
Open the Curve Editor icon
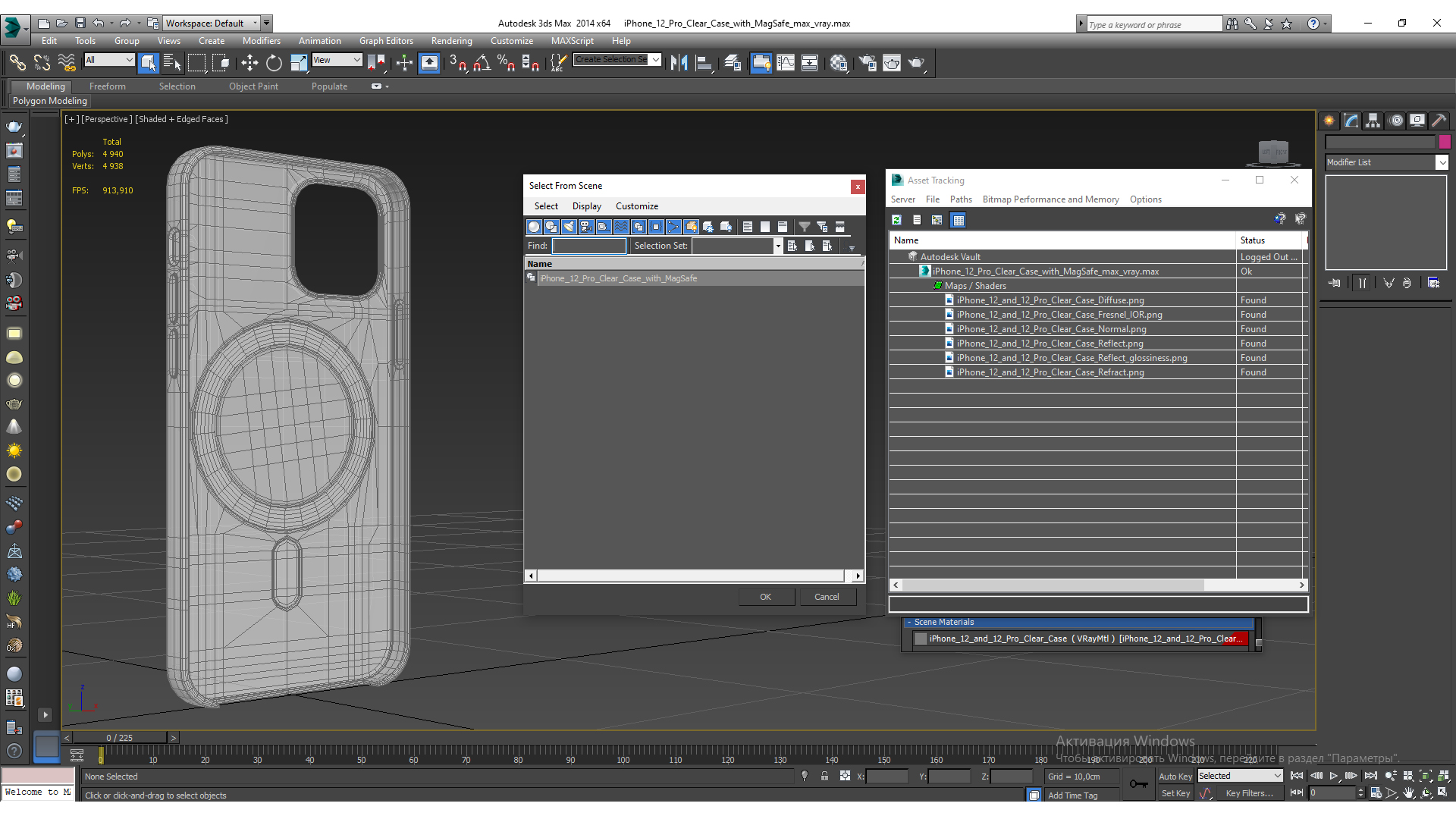[x=786, y=63]
